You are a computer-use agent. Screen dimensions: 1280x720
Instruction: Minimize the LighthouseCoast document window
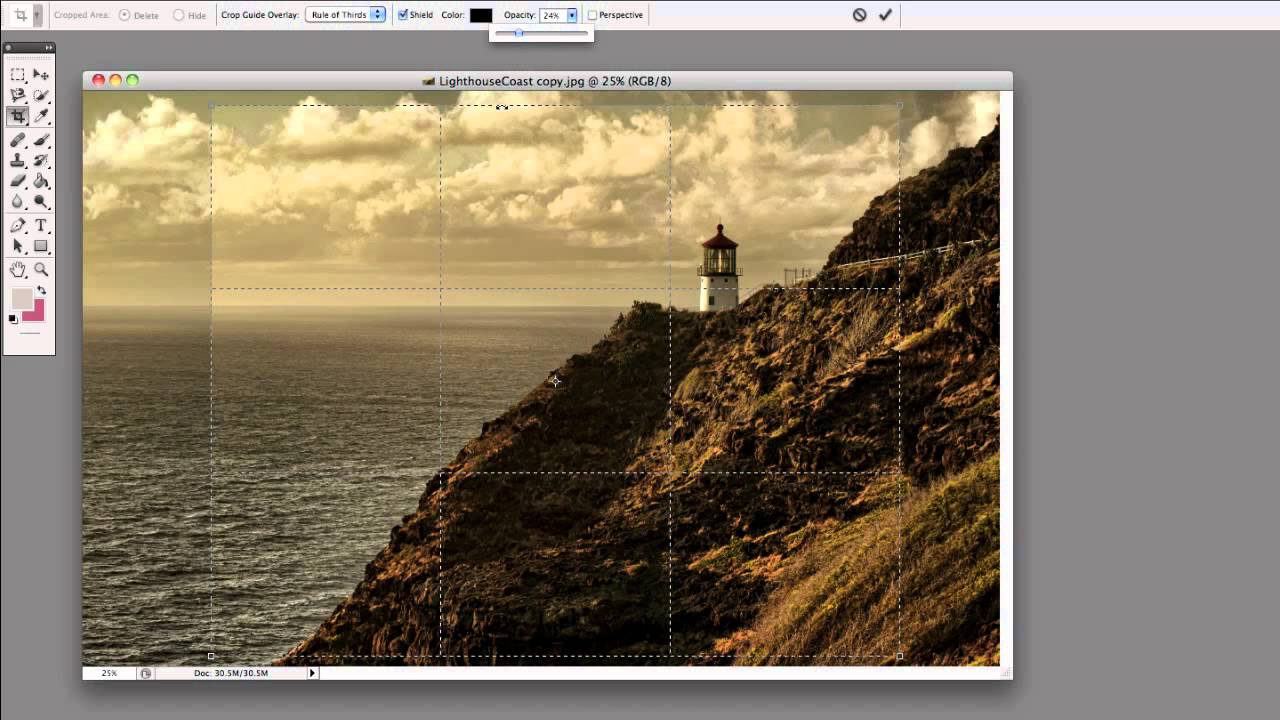[115, 80]
